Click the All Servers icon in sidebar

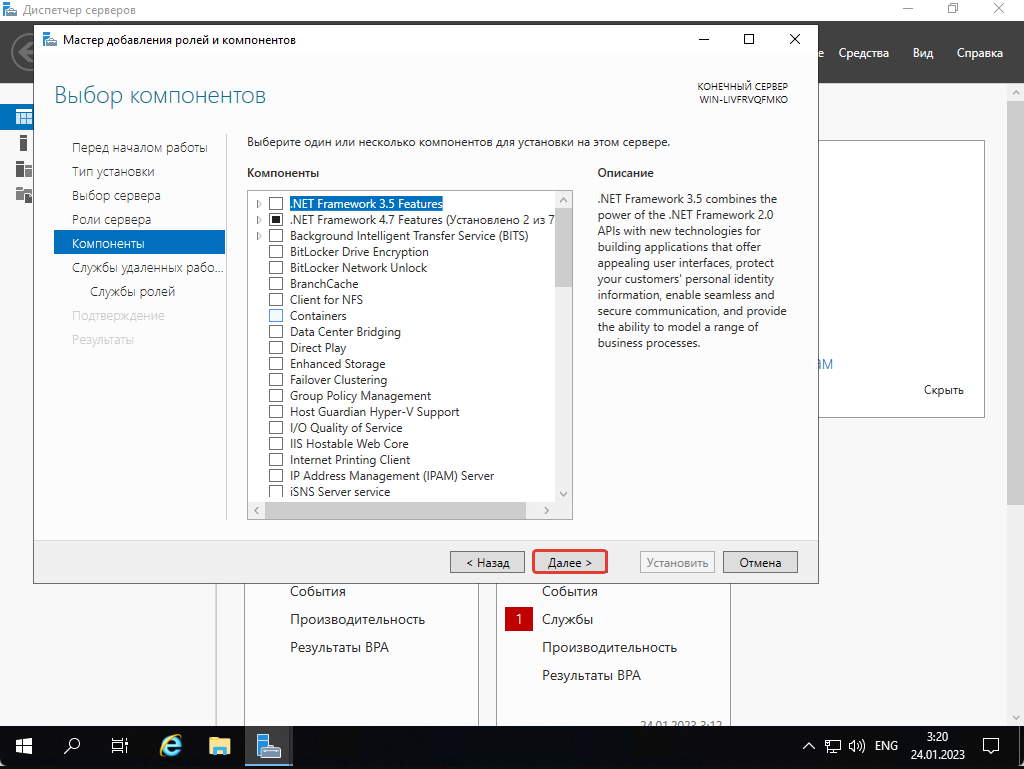[24, 168]
